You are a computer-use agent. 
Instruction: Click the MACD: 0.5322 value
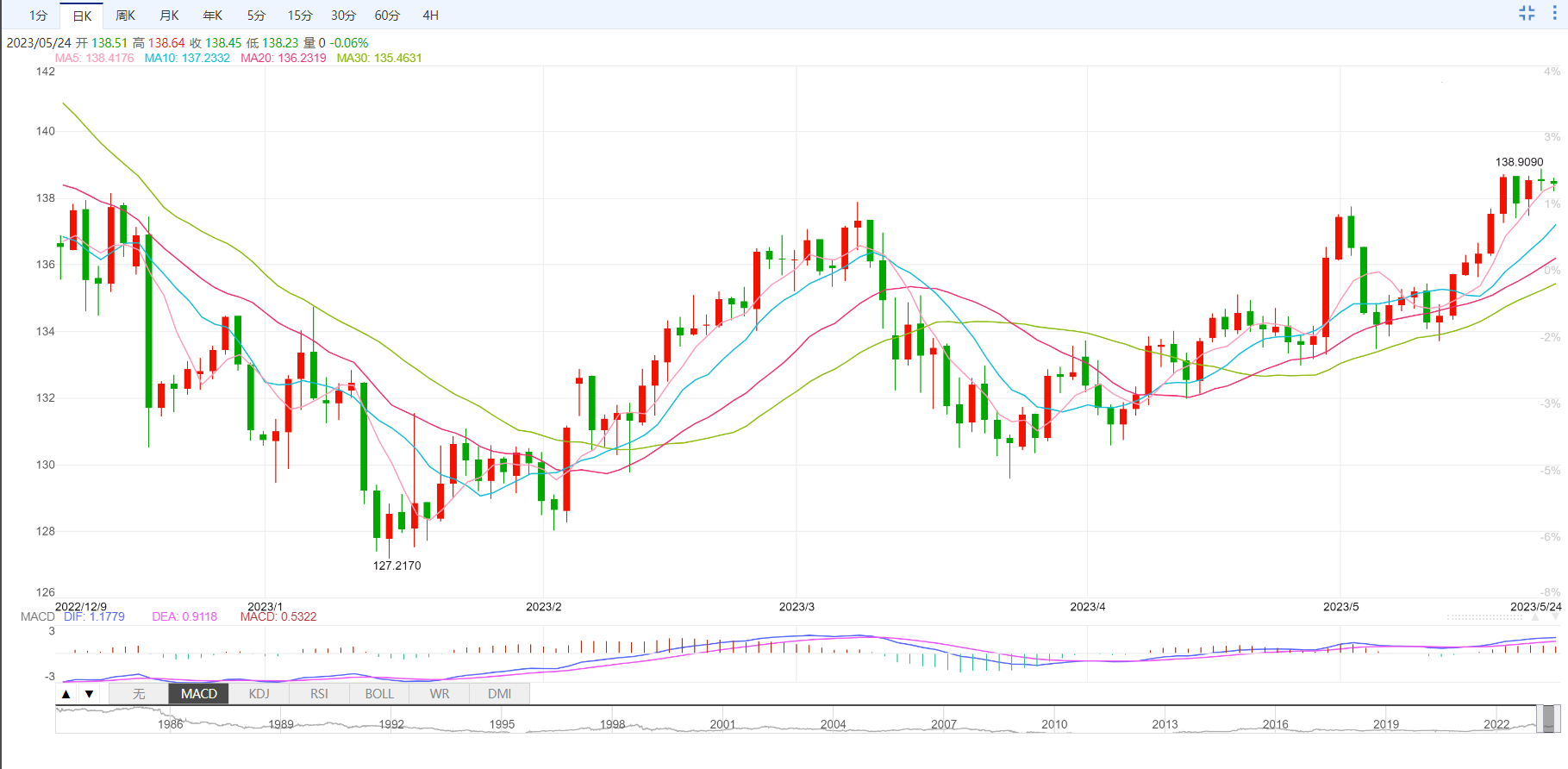tap(278, 616)
